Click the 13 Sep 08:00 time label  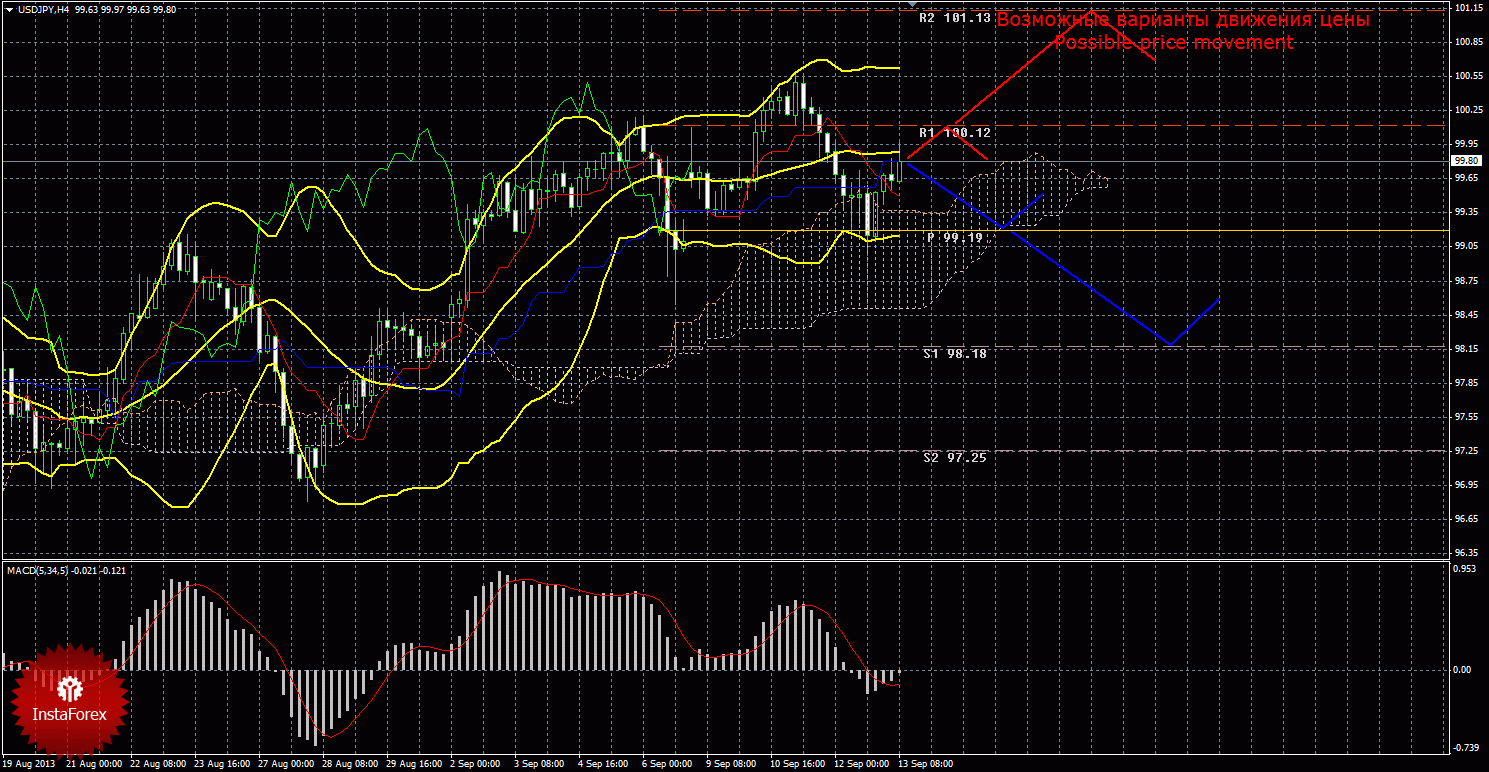pyautogui.click(x=925, y=764)
